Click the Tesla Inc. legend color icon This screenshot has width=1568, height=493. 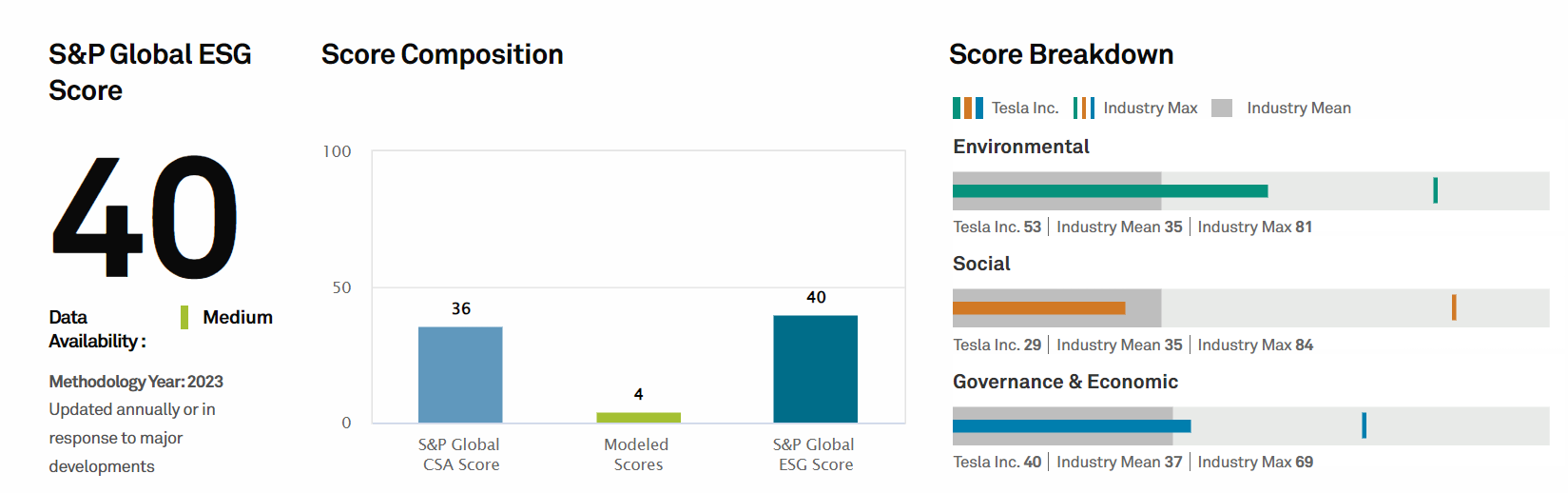(967, 108)
